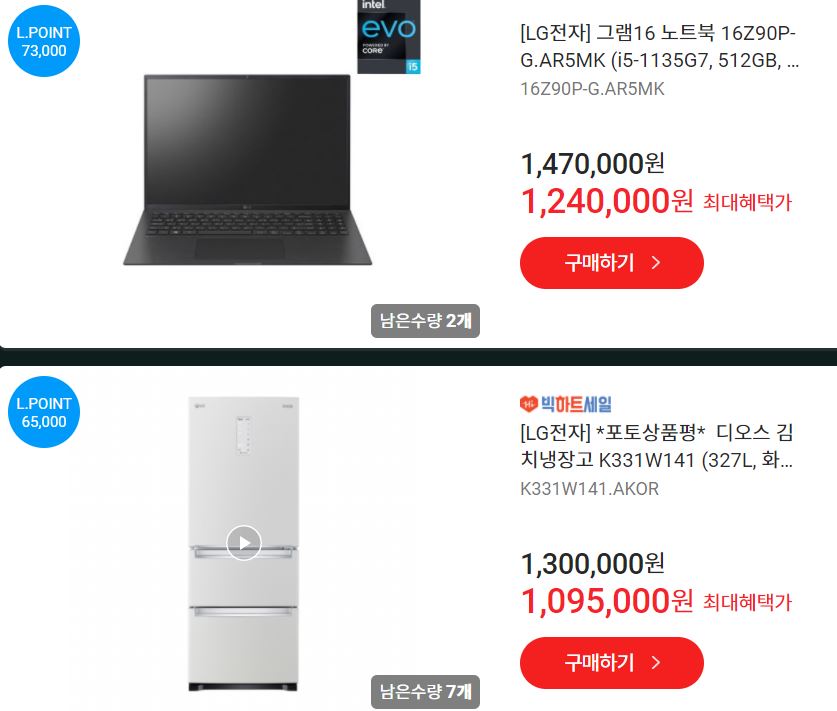Open the white kimchi refrigerator image
The image size is (837, 711).
tap(243, 544)
